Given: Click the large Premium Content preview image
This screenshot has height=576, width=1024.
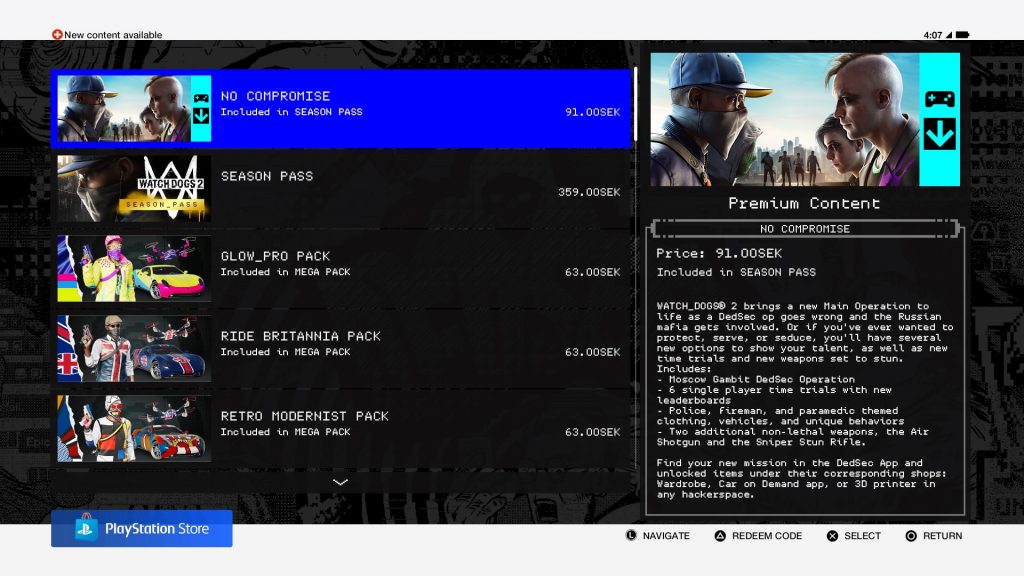Looking at the screenshot, I should 805,120.
